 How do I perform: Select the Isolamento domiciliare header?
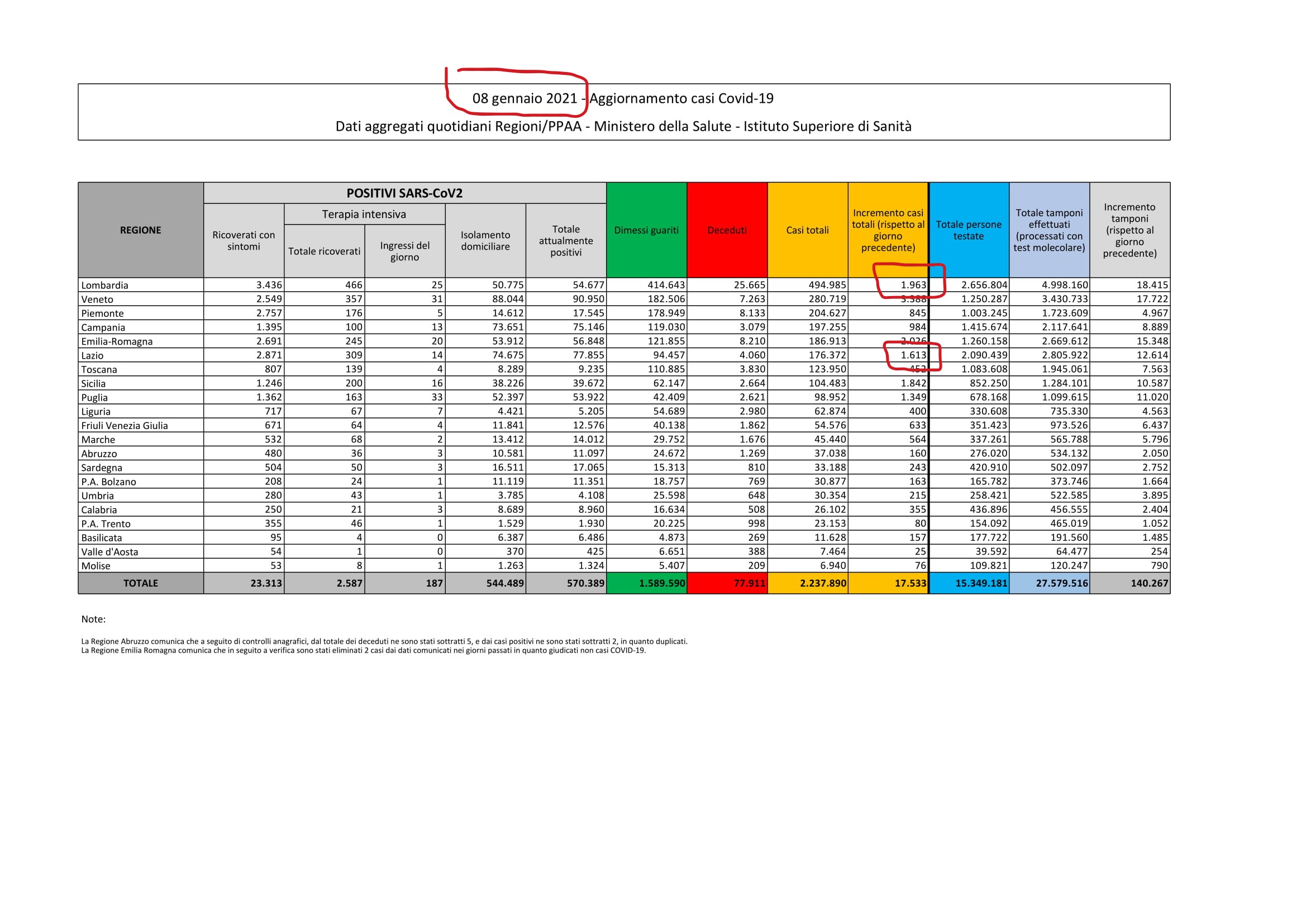485,240
